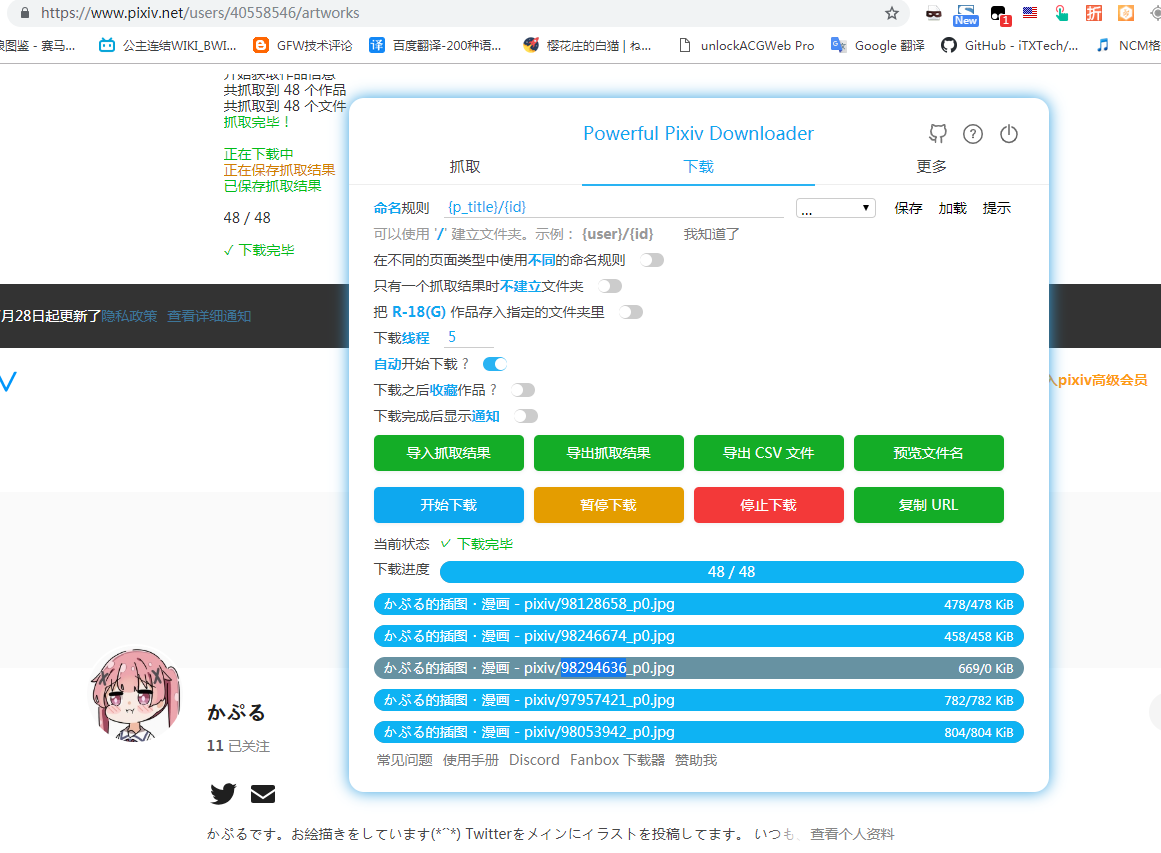Viewport: 1161px width, 853px height.
Task: Enable 下载之后收藏作品 toggle
Action: (522, 389)
